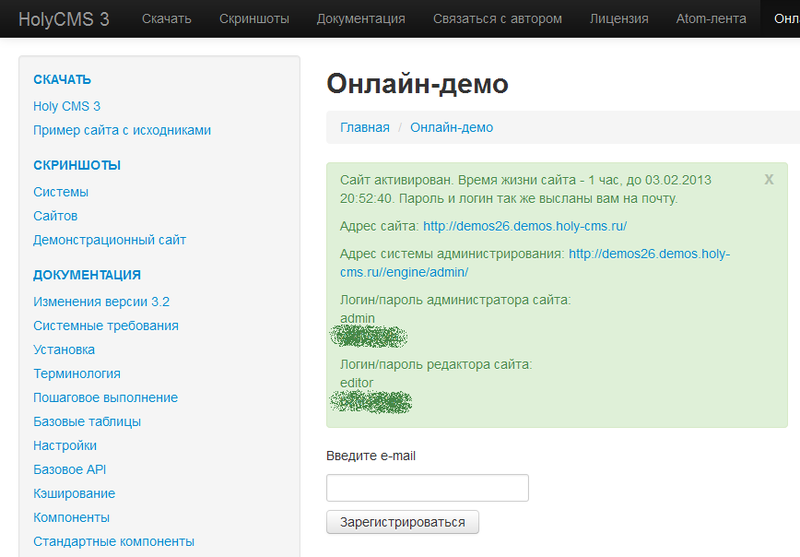800x557 pixels.
Task: Dismiss the green activation alert with X
Action: (x=769, y=180)
